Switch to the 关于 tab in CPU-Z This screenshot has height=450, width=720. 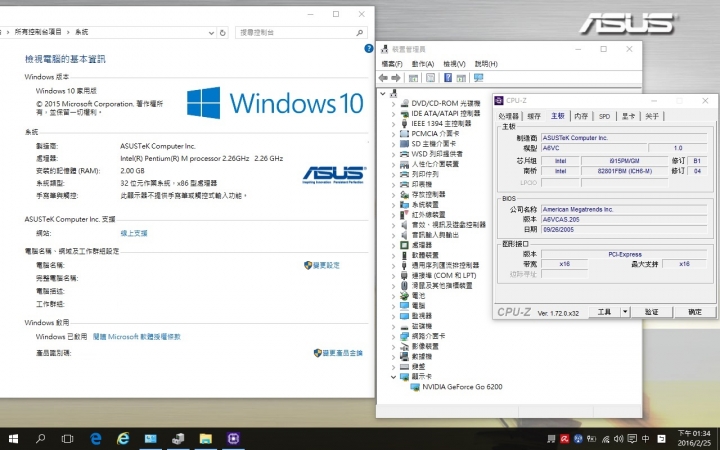652,116
